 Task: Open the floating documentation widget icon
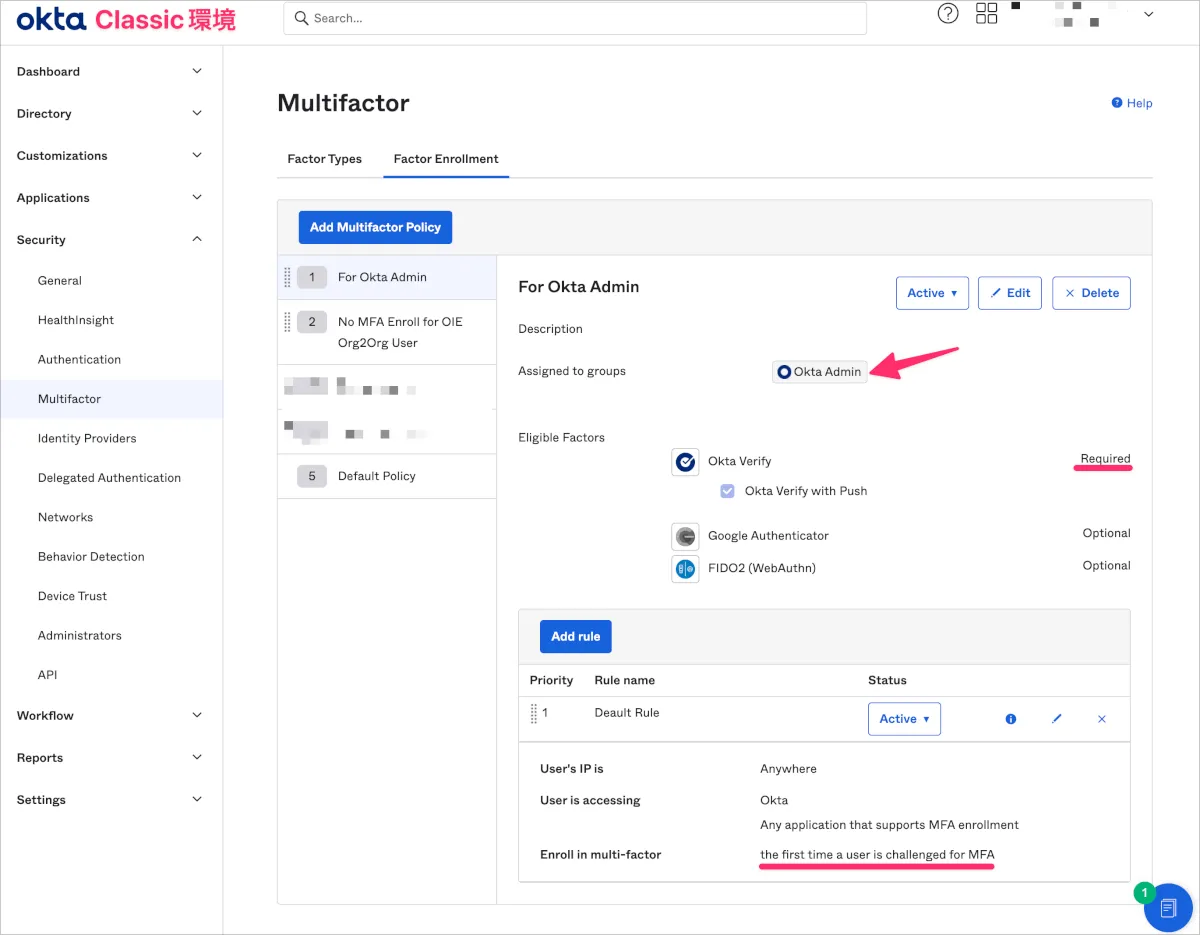pyautogui.click(x=1167, y=908)
